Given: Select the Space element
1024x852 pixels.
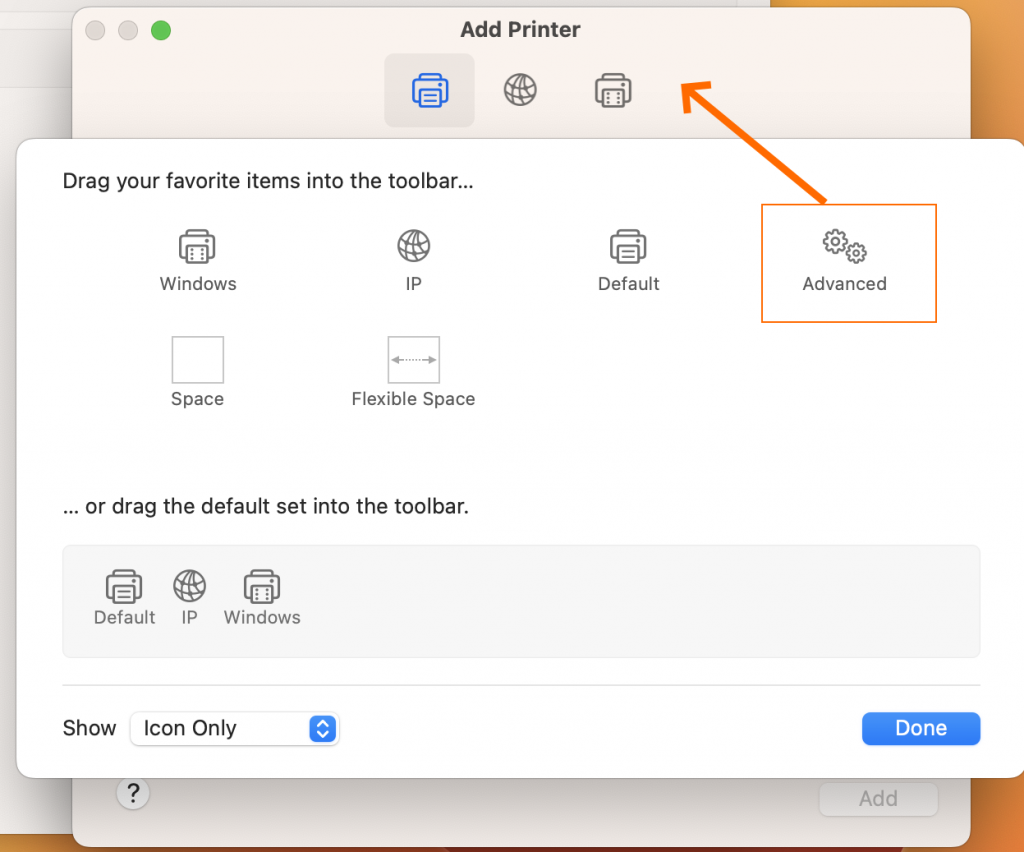Looking at the screenshot, I should pos(197,360).
